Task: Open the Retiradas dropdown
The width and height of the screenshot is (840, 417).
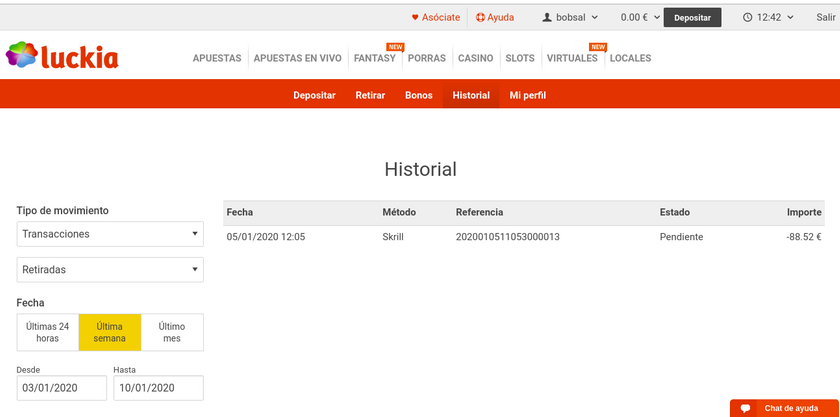Action: (110, 270)
